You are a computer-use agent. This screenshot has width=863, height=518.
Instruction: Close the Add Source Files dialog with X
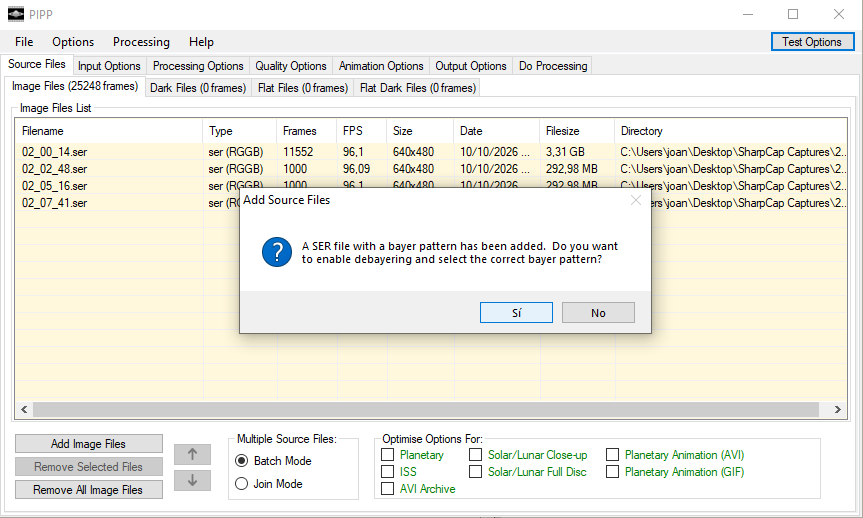click(x=636, y=200)
